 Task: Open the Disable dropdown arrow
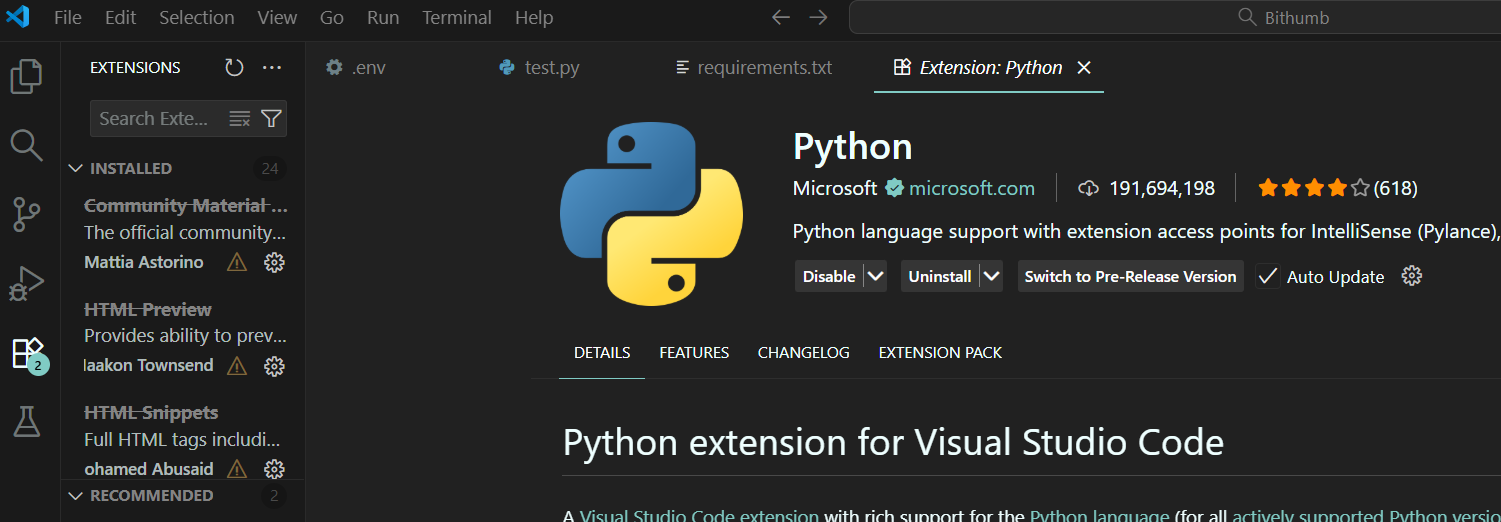(875, 276)
